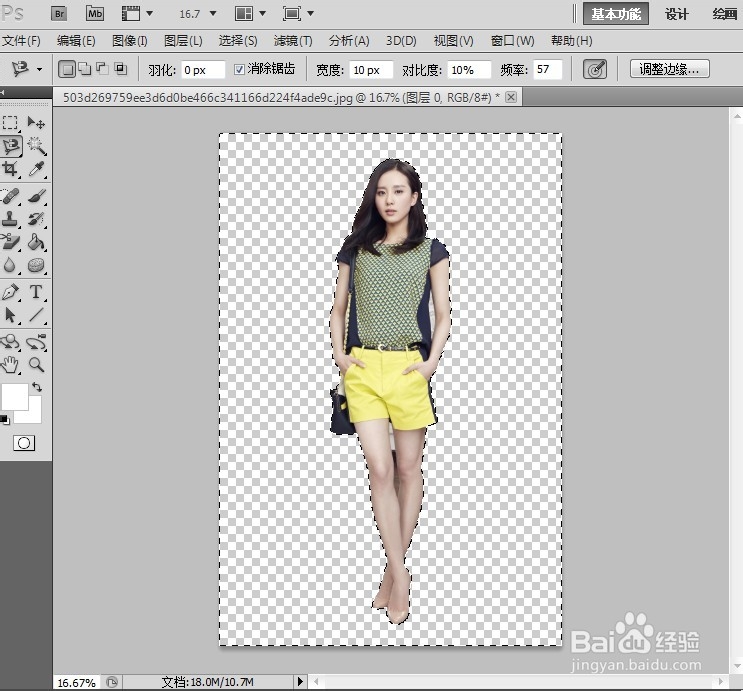Toggle tablet pen pressure for width
Image resolution: width=743 pixels, height=691 pixels.
[595, 70]
